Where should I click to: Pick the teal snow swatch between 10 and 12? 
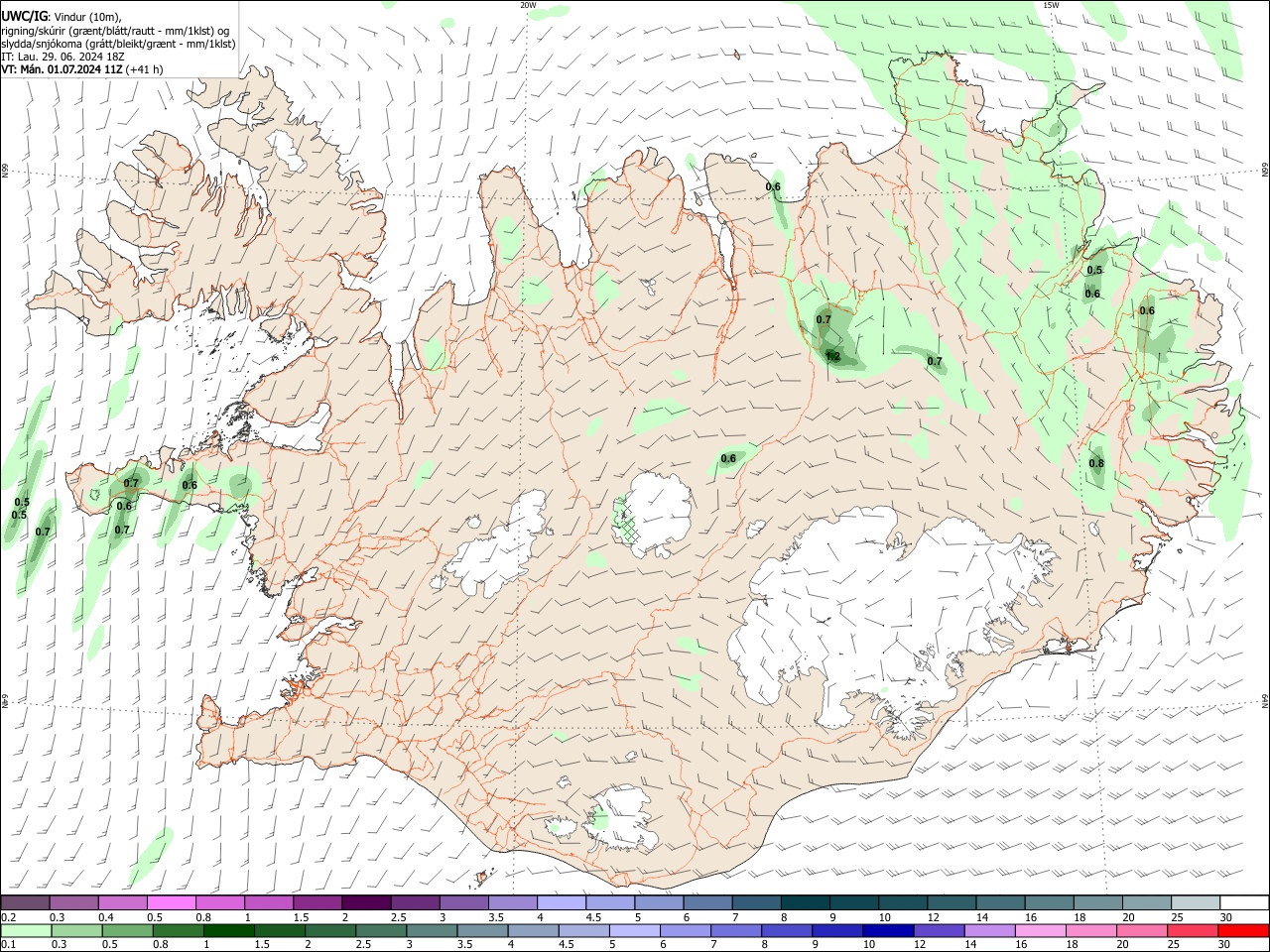click(x=902, y=903)
